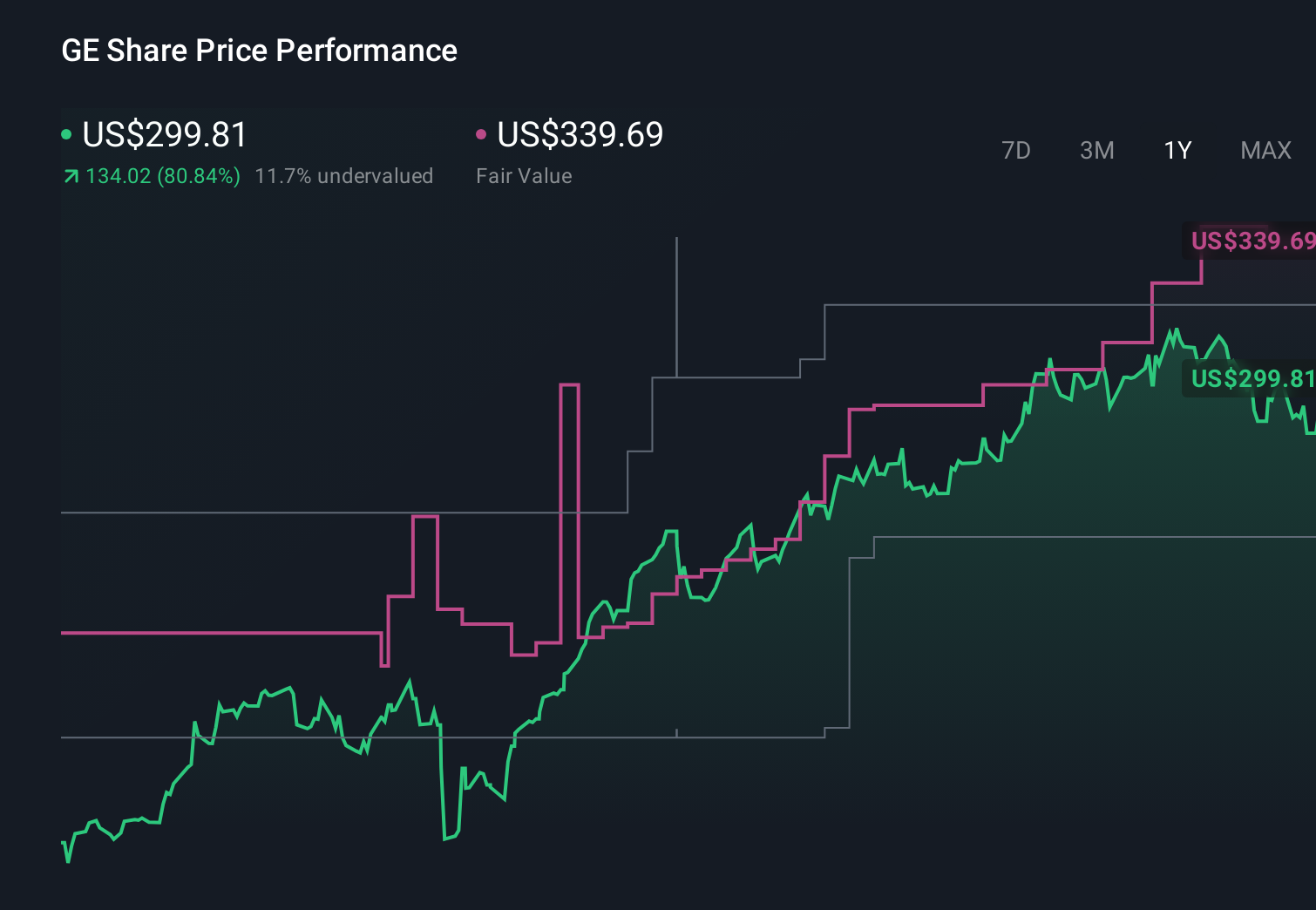Screen dimensions: 1316x910
Task: Click the pink Fair Value legend dot
Action: [482, 135]
